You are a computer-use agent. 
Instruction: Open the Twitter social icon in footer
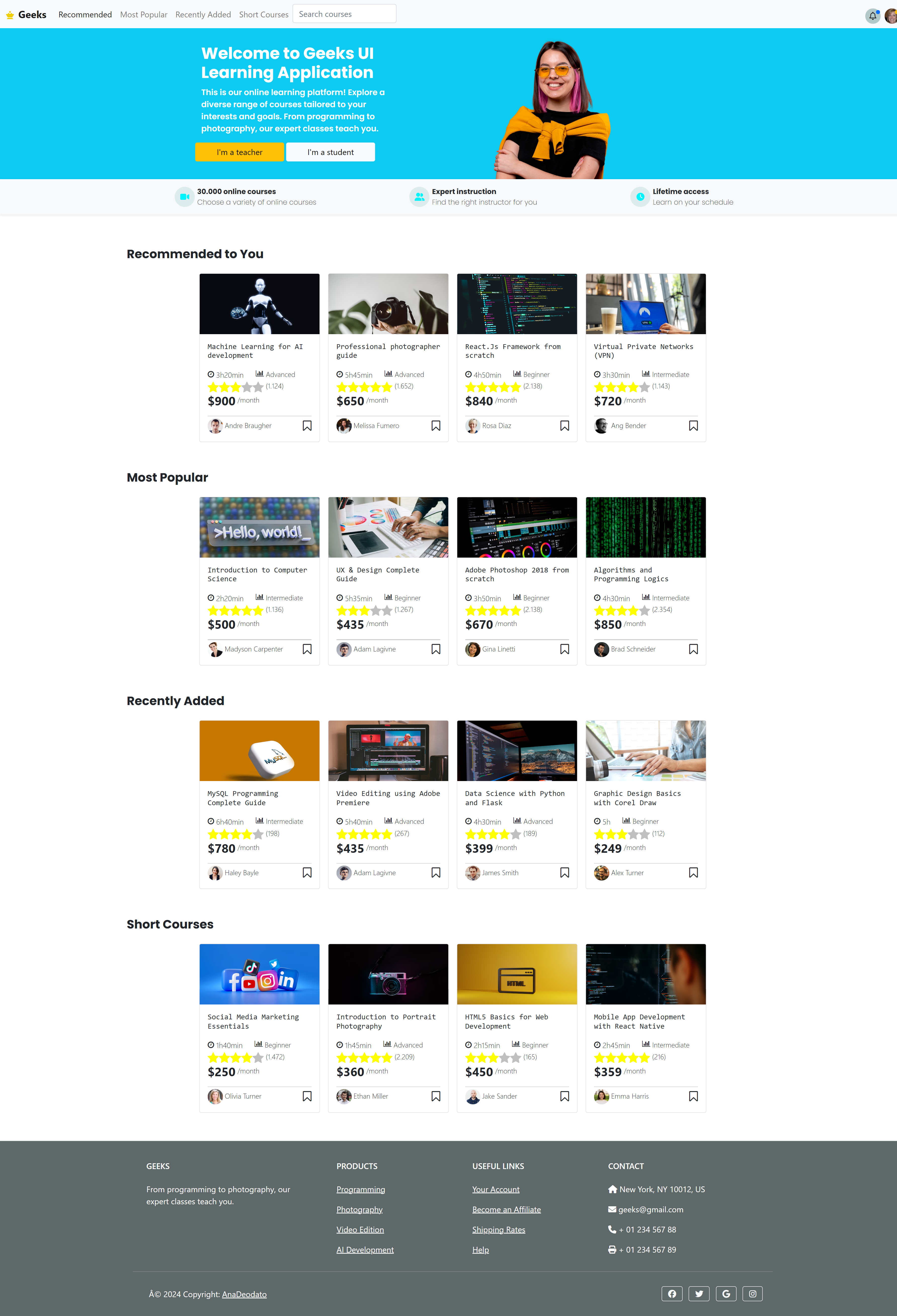(699, 1293)
